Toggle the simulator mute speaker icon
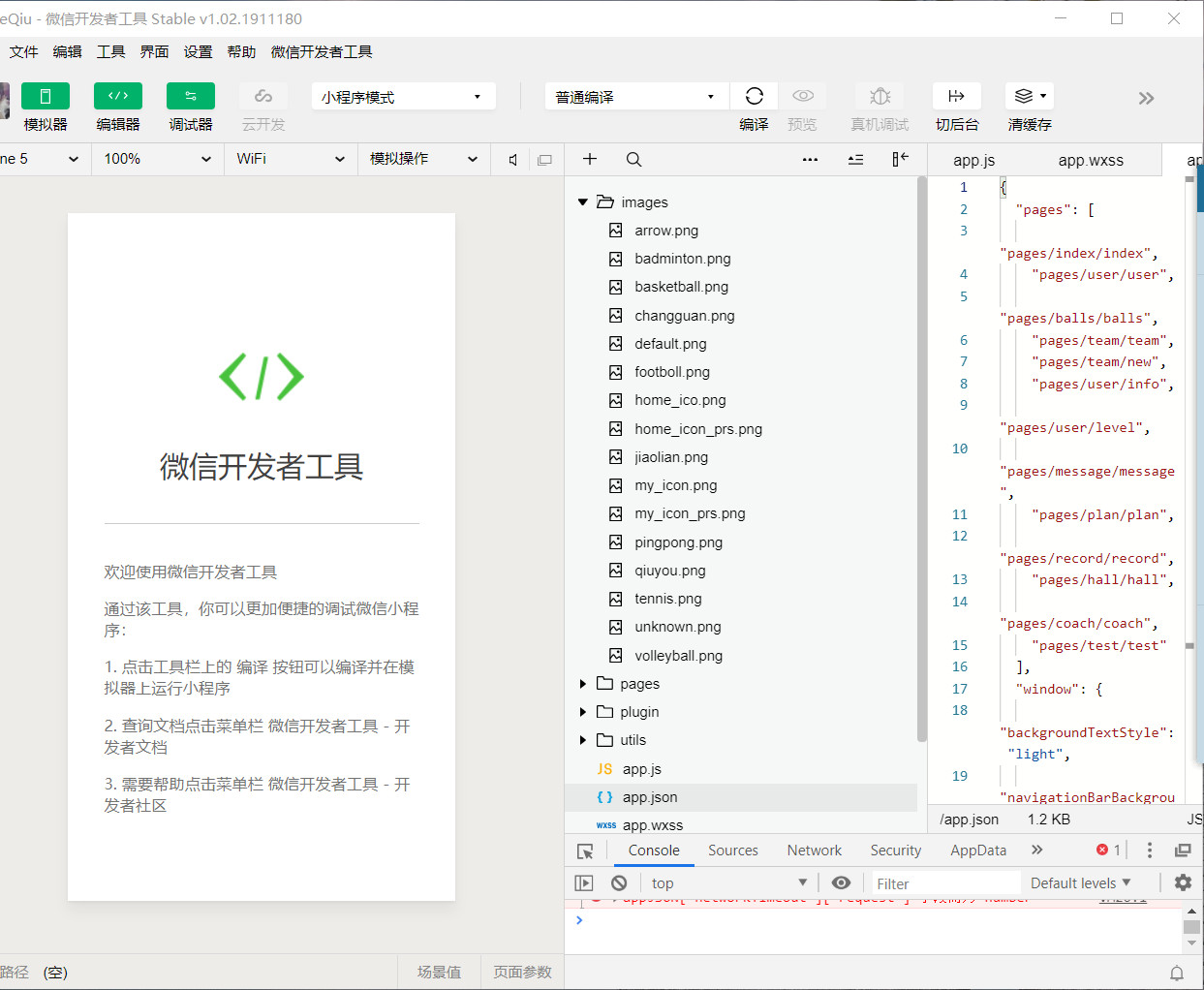Viewport: 1204px width, 990px height. pos(513,160)
